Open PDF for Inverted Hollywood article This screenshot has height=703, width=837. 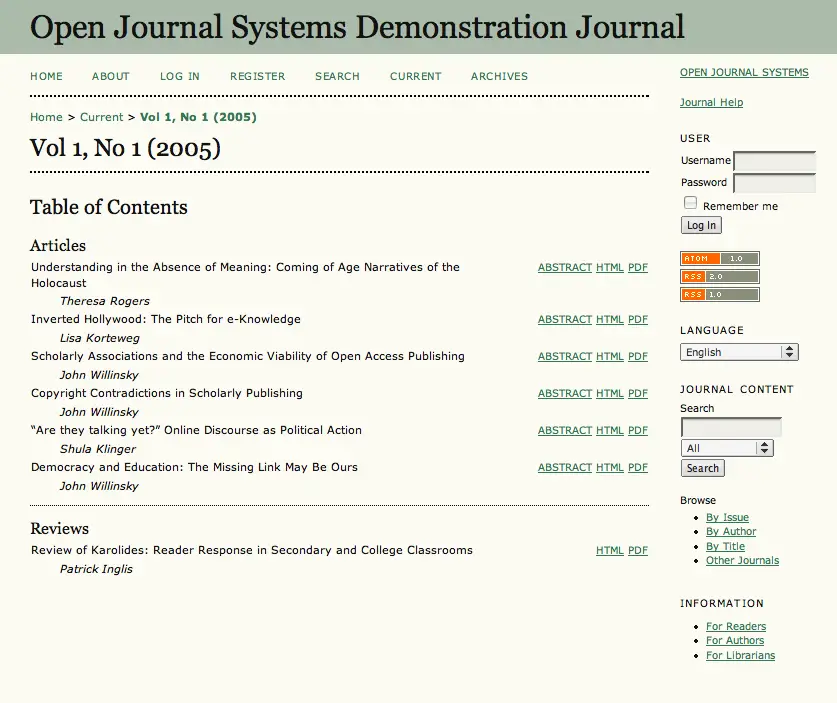[637, 320]
